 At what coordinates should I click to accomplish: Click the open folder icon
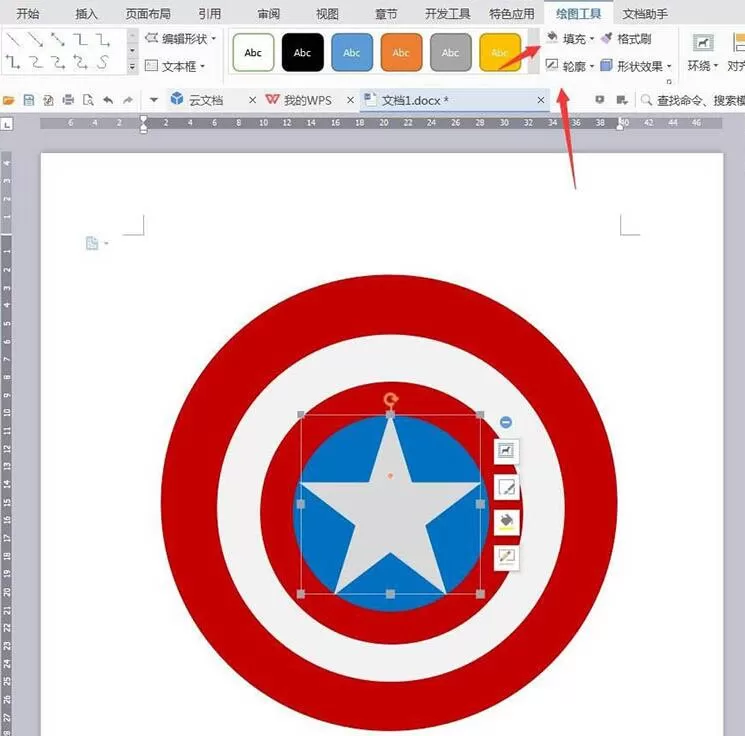tap(9, 100)
